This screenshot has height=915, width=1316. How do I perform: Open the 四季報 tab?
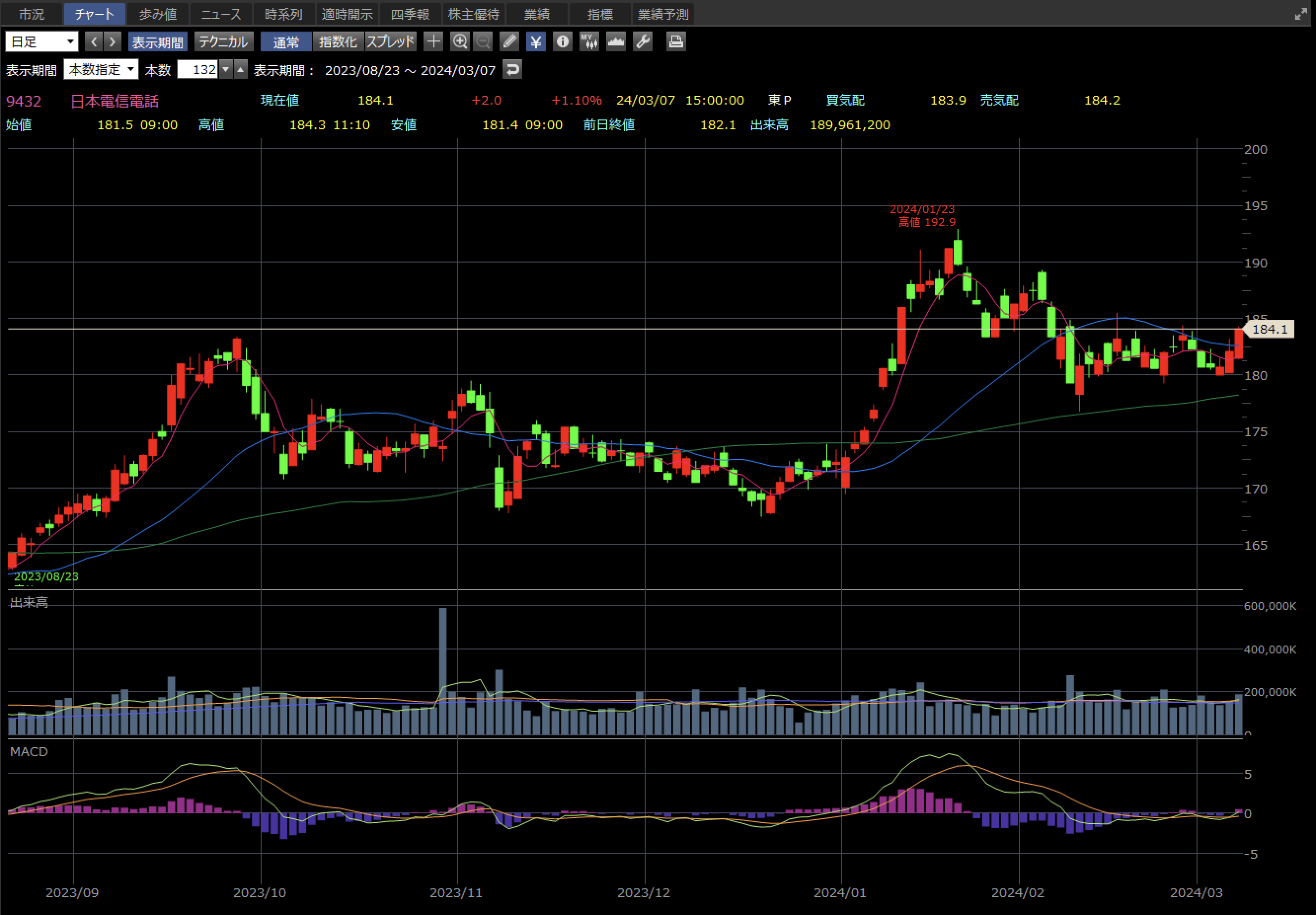point(410,14)
